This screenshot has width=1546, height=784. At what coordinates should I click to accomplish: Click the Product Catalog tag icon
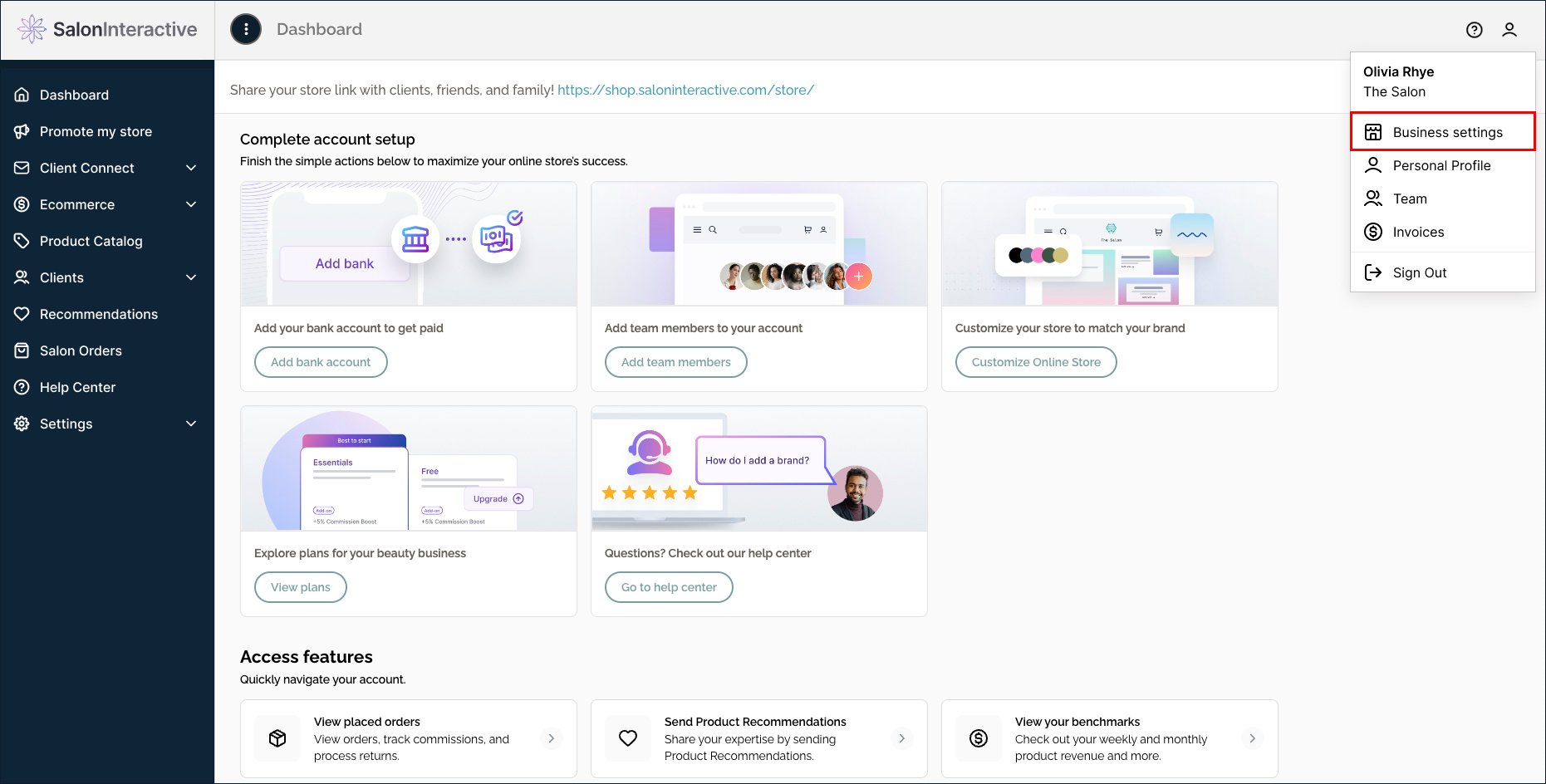(x=22, y=241)
